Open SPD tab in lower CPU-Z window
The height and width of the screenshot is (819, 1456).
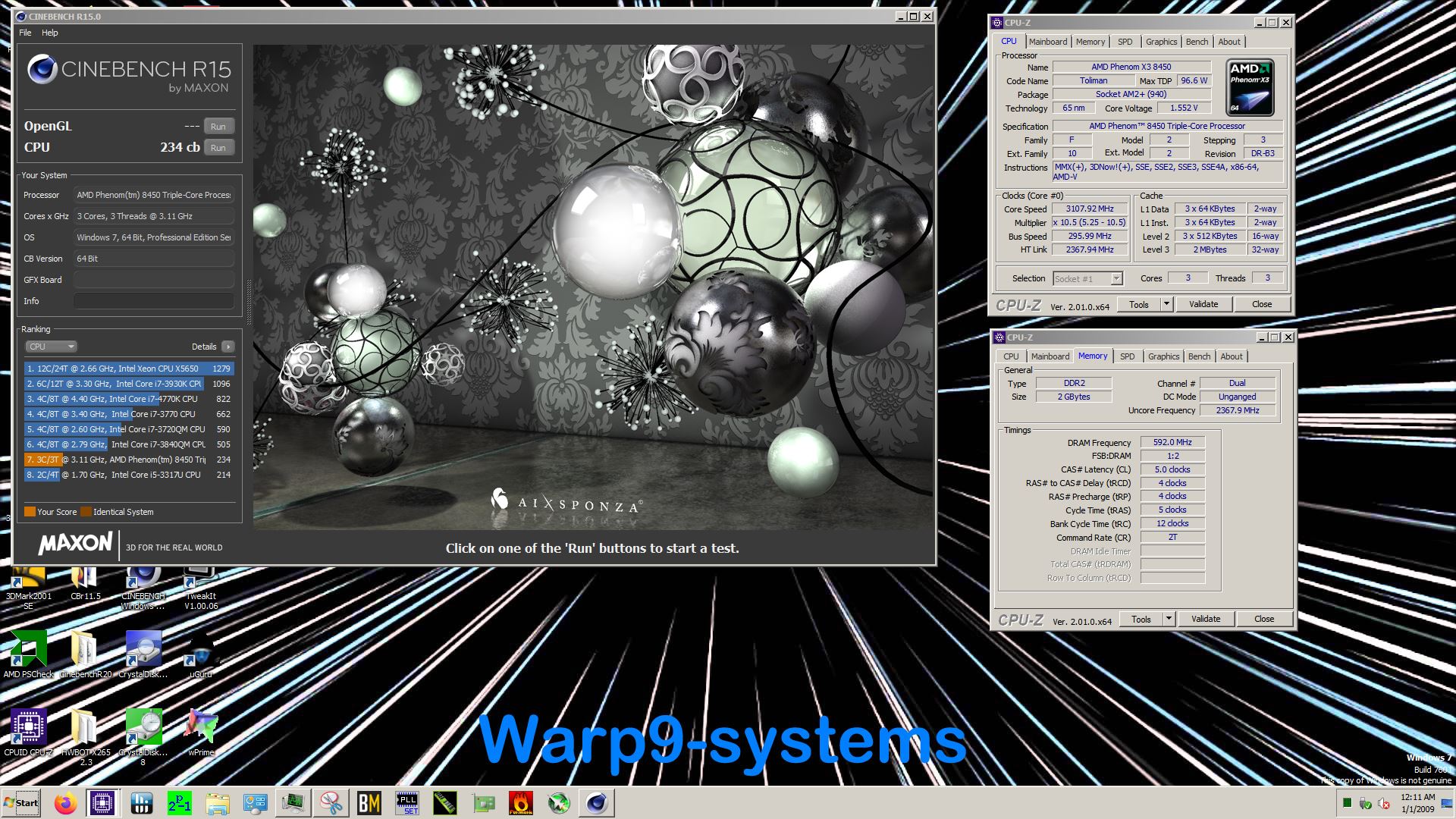click(x=1128, y=356)
